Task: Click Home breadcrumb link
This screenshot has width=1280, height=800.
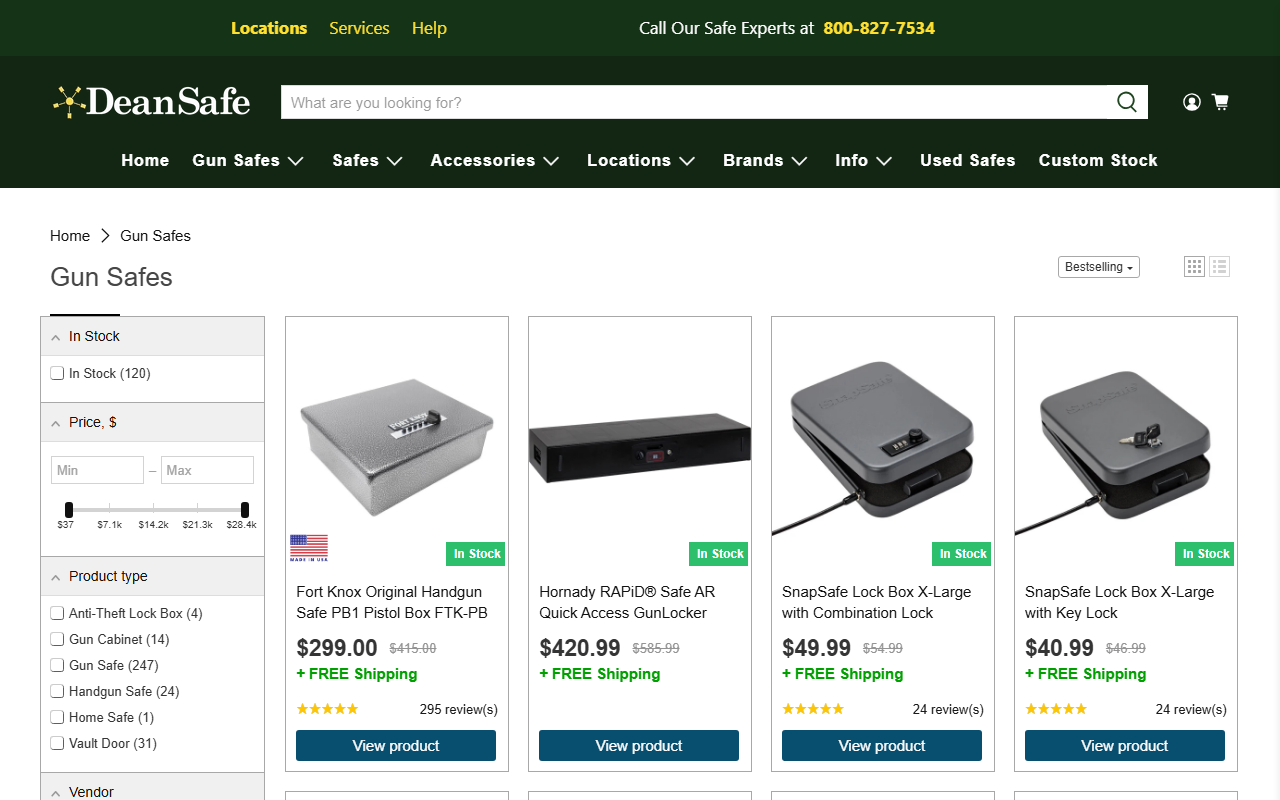Action: tap(70, 236)
